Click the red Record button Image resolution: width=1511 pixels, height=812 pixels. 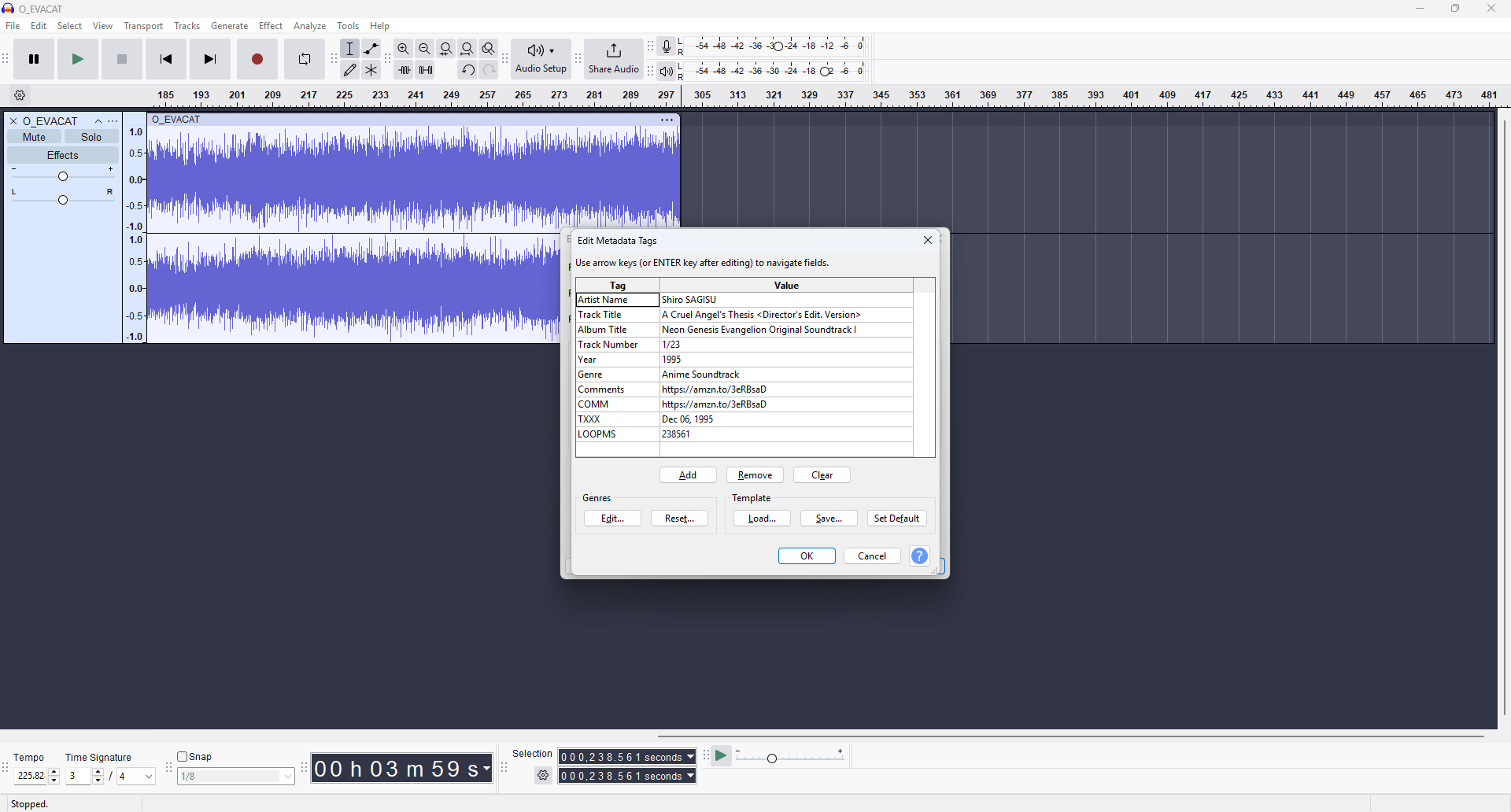pyautogui.click(x=257, y=59)
